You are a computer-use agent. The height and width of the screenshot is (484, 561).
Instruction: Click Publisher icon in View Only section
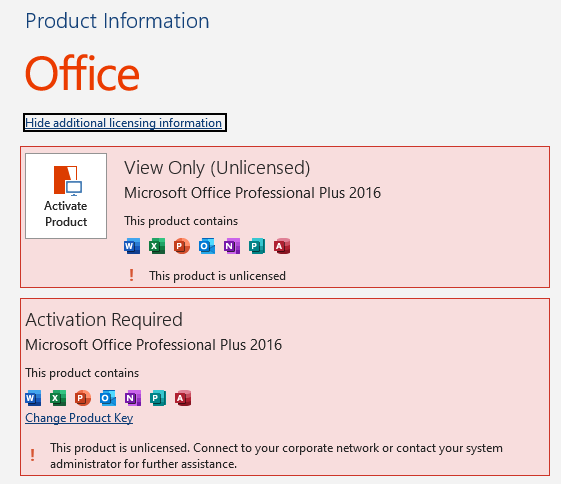[x=257, y=246]
